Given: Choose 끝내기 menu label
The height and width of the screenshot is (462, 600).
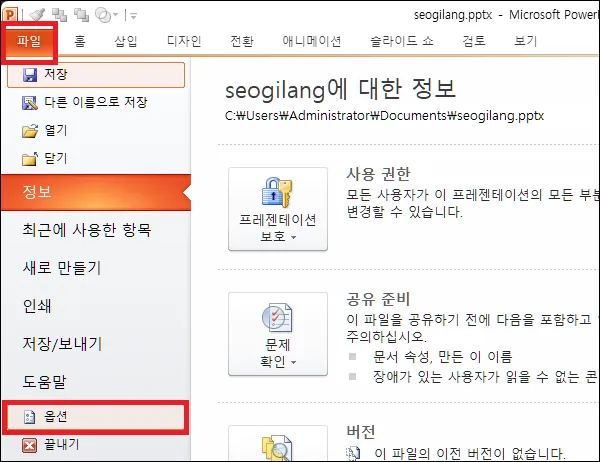Looking at the screenshot, I should click(62, 444).
